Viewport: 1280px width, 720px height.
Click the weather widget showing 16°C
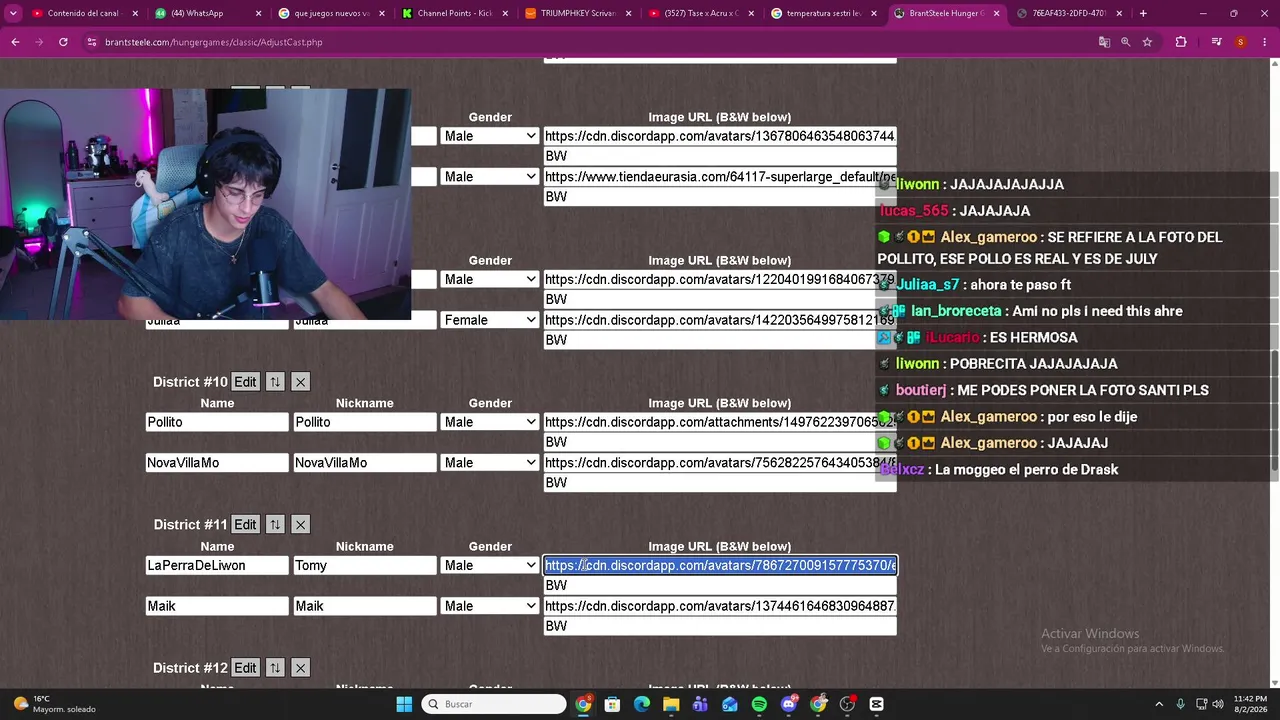[55, 704]
